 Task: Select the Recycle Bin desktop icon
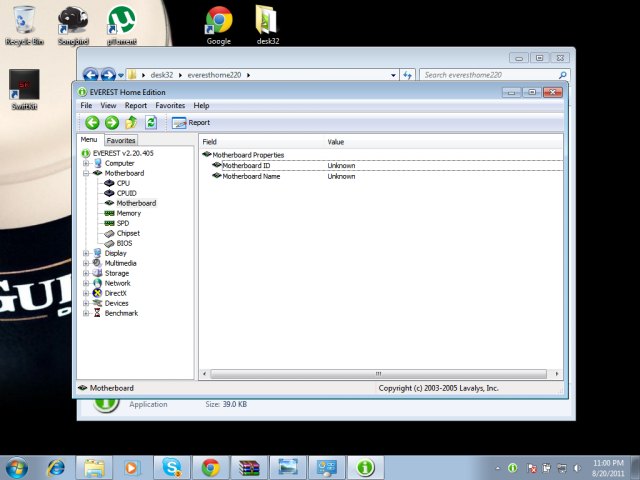24,25
